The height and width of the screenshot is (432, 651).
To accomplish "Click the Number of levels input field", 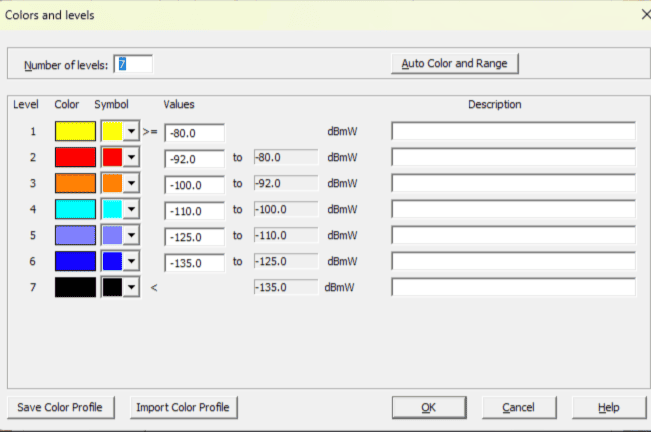I will click(x=134, y=64).
